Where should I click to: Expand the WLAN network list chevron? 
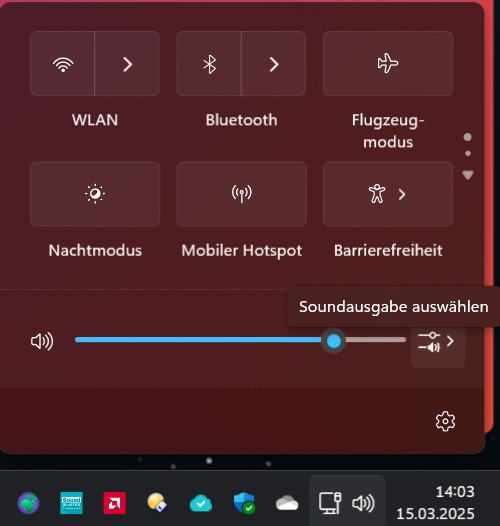[127, 64]
